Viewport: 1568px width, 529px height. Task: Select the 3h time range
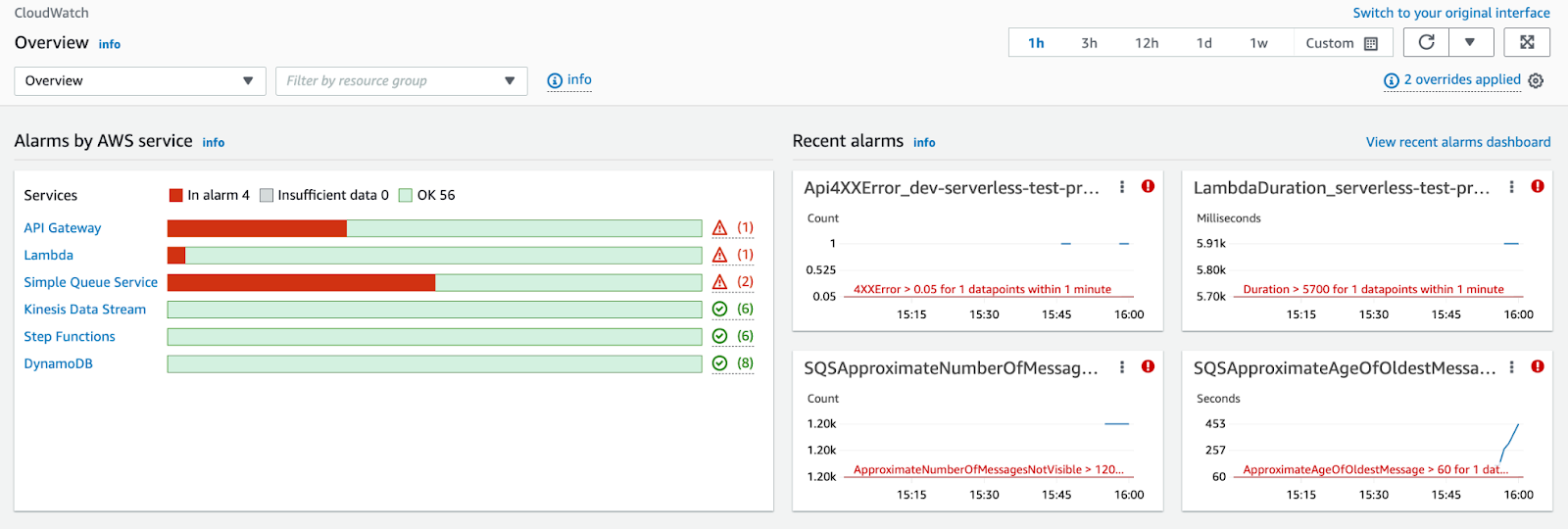click(1089, 43)
